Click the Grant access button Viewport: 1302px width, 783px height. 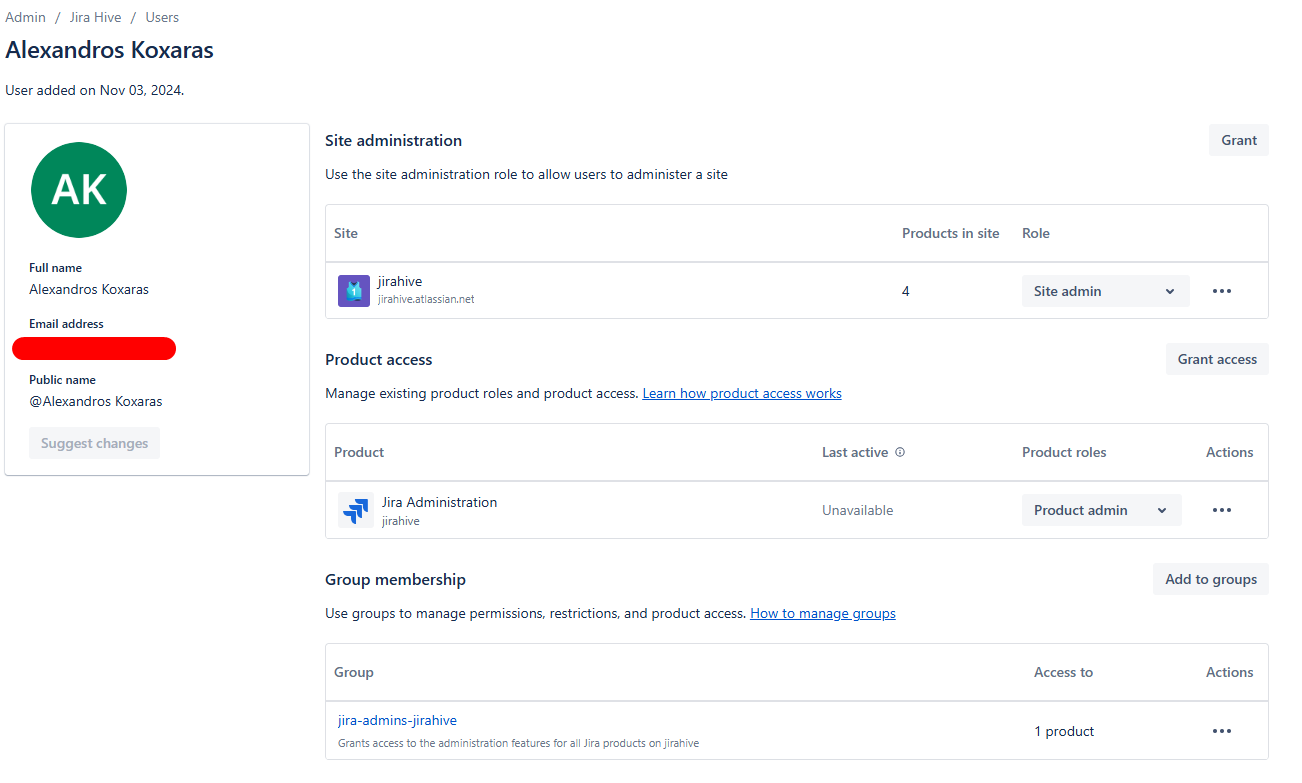coord(1217,359)
